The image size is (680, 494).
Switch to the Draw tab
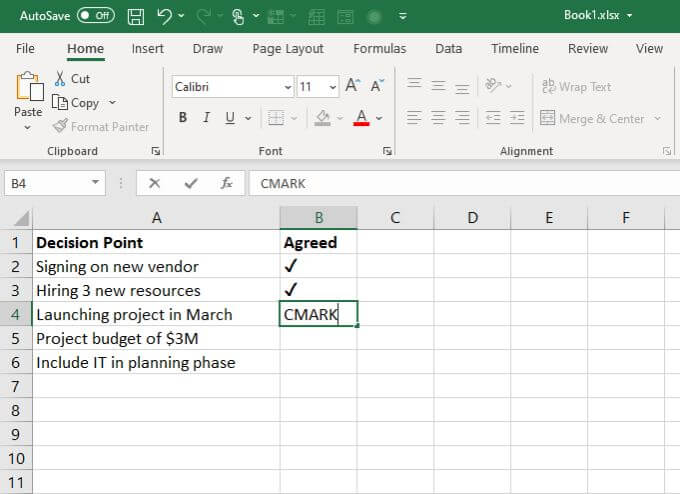[207, 49]
